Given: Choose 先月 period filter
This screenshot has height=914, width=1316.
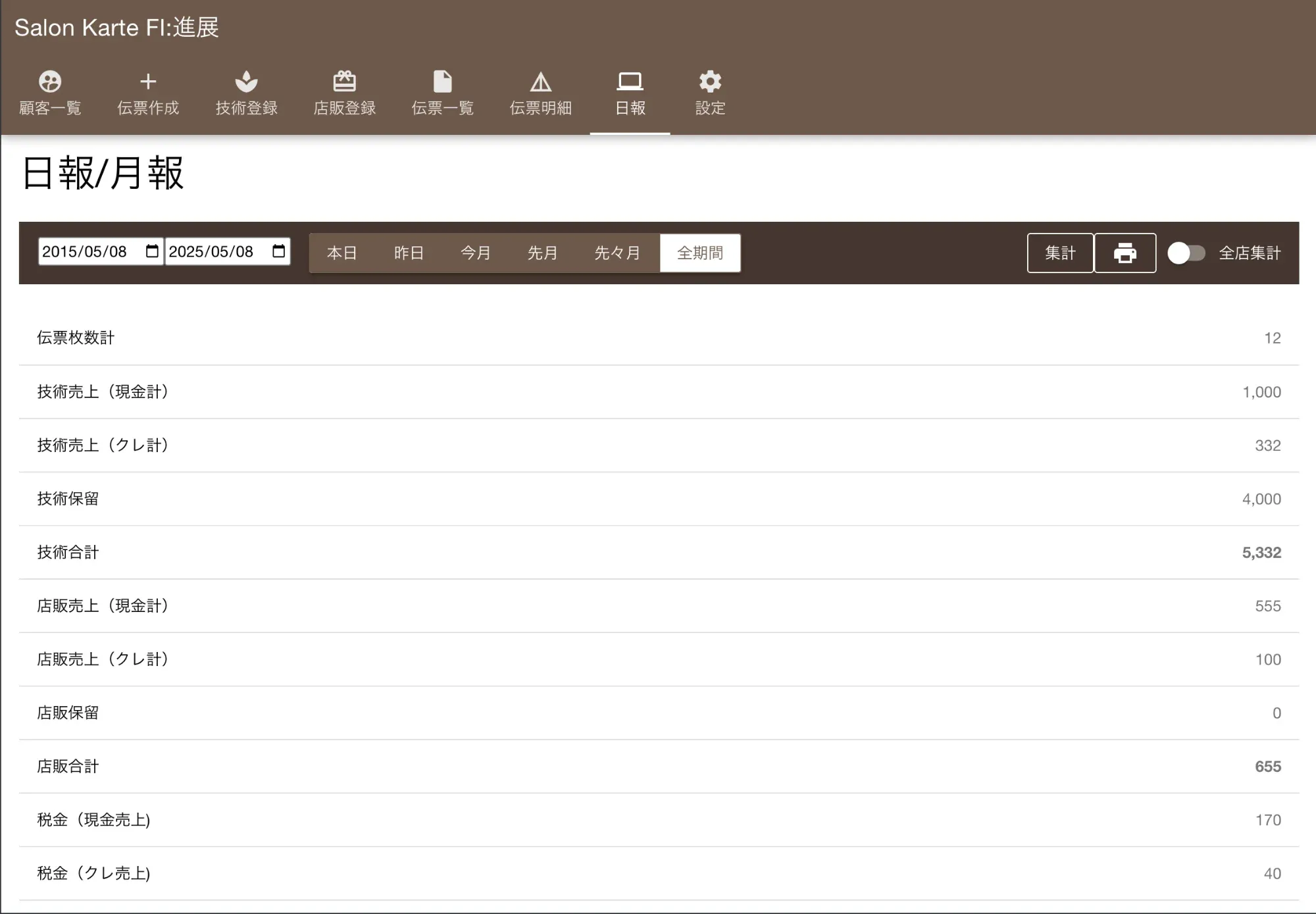Looking at the screenshot, I should coord(542,253).
